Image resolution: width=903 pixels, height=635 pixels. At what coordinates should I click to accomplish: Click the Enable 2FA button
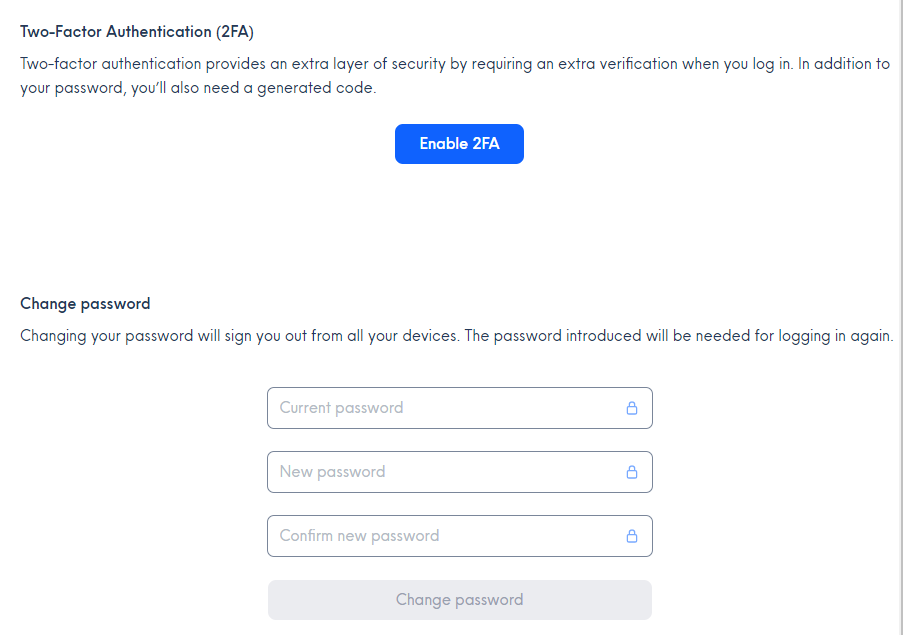coord(459,144)
